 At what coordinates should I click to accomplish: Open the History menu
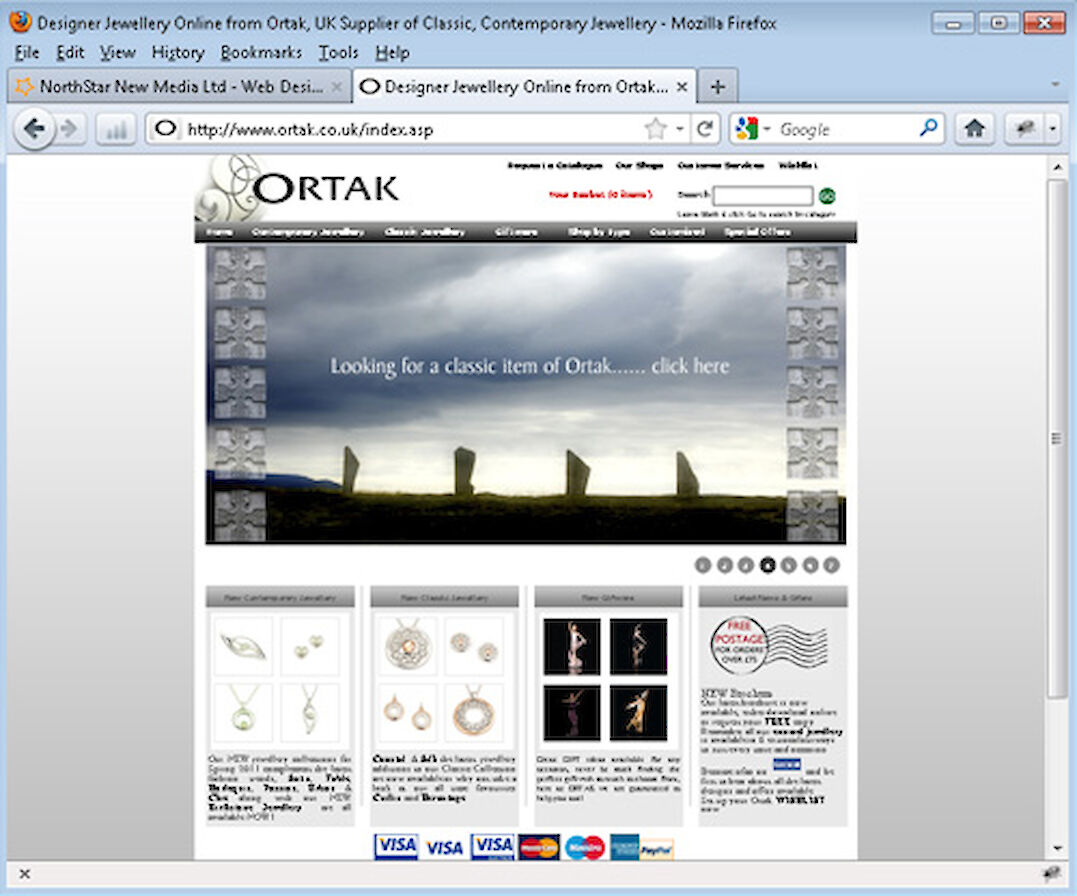pos(178,53)
